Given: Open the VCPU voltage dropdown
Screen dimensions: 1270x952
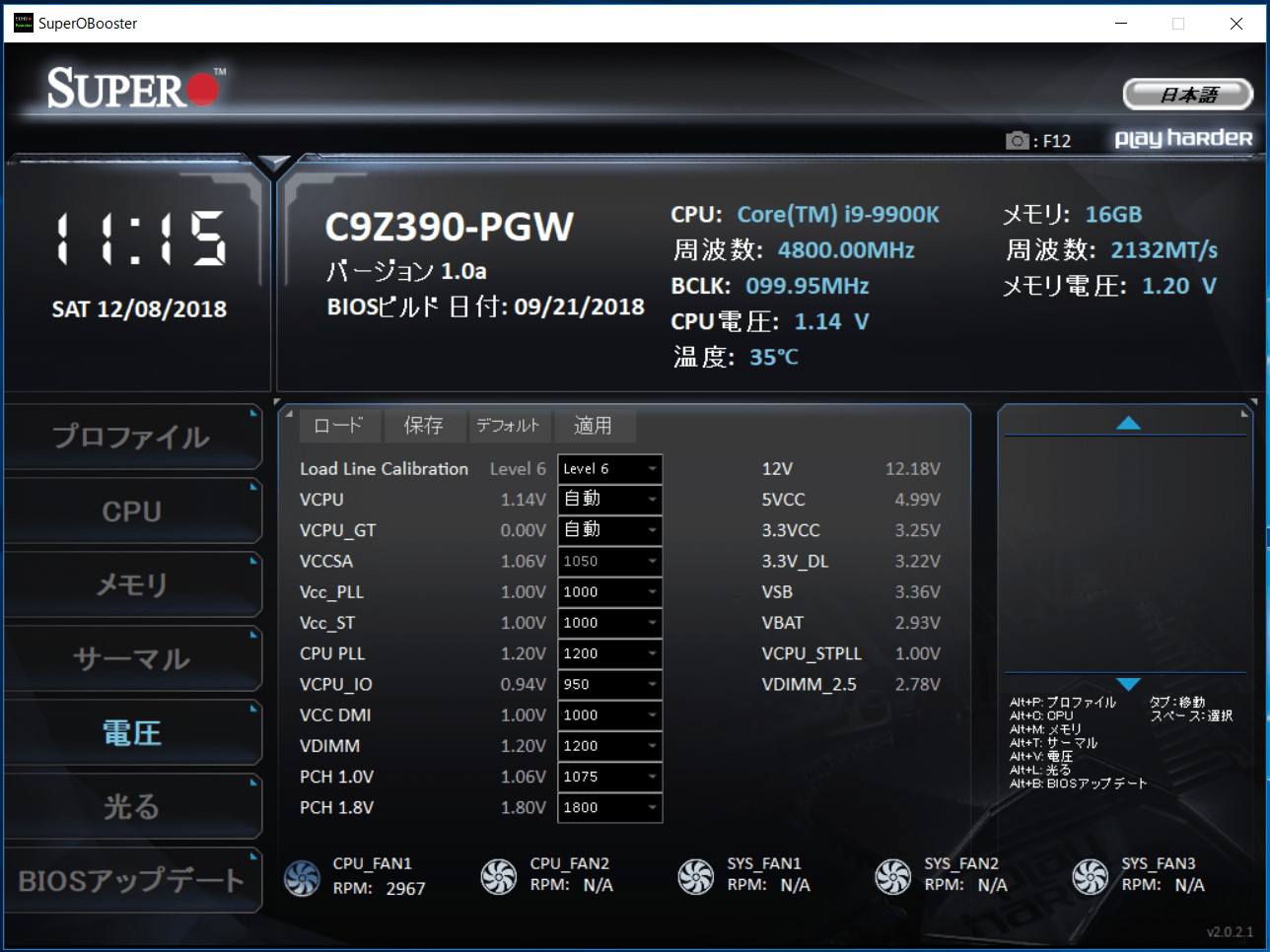Looking at the screenshot, I should coord(609,500).
